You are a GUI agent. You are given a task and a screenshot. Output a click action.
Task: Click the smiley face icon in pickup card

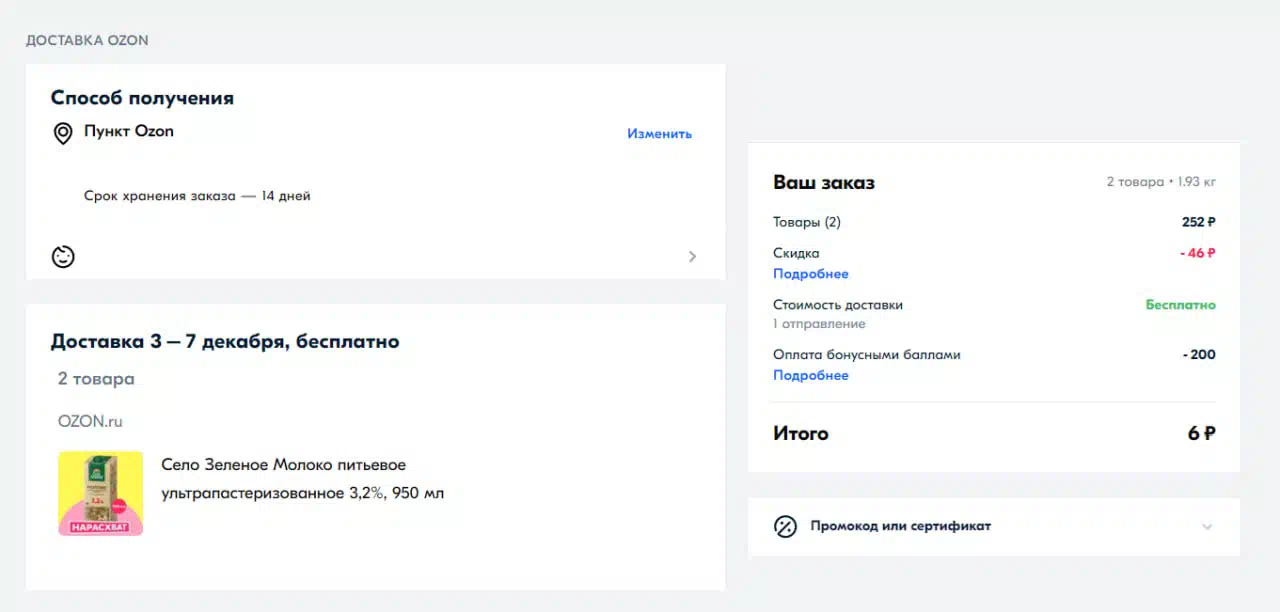(63, 257)
